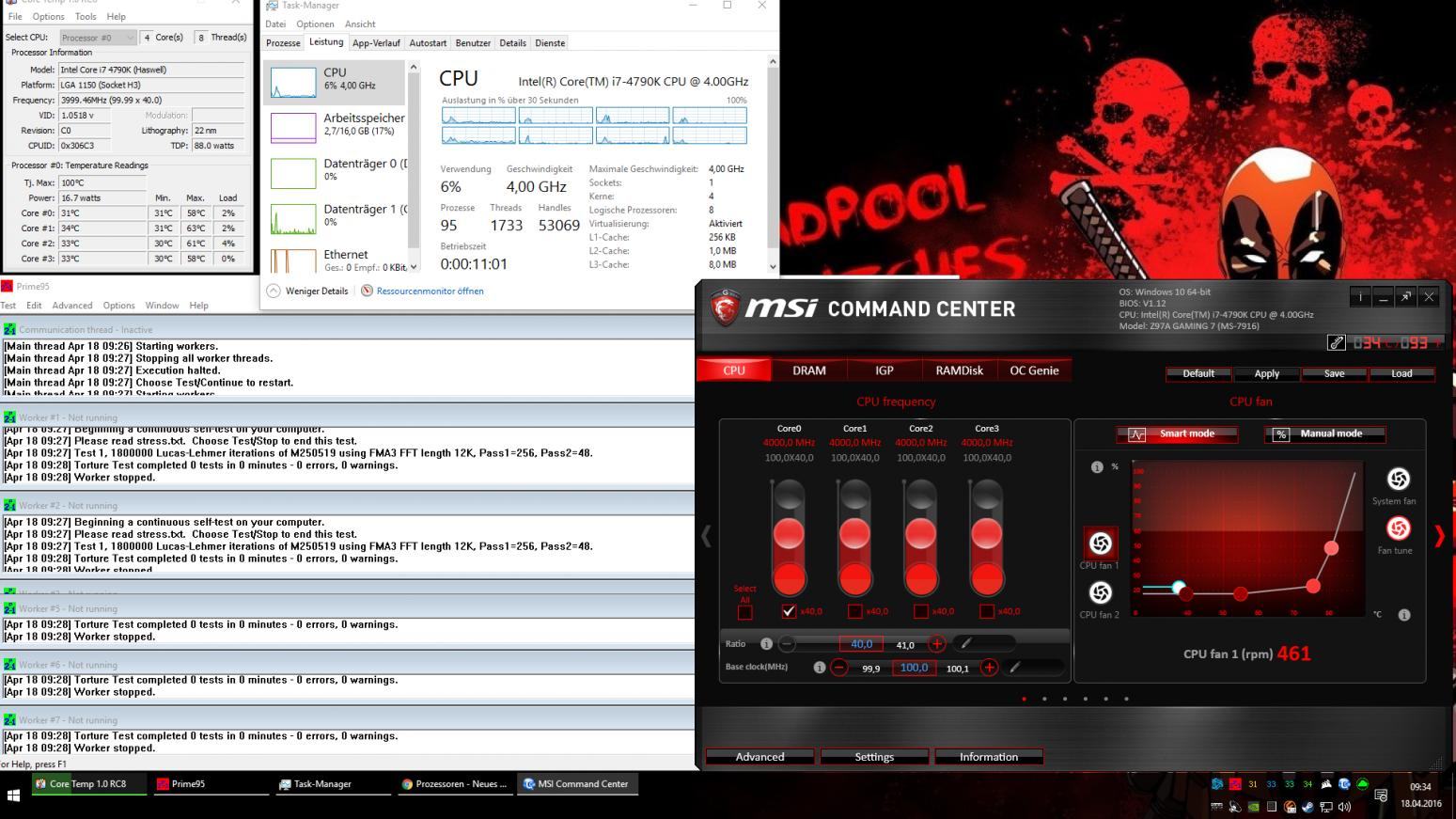Image resolution: width=1456 pixels, height=819 pixels.
Task: Increase Ratio with the plus button
Action: (x=936, y=644)
